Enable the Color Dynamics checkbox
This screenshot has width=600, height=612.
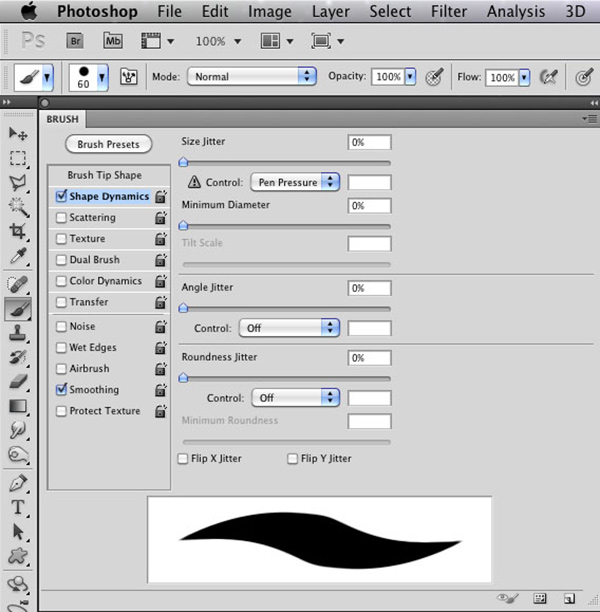pyautogui.click(x=61, y=281)
